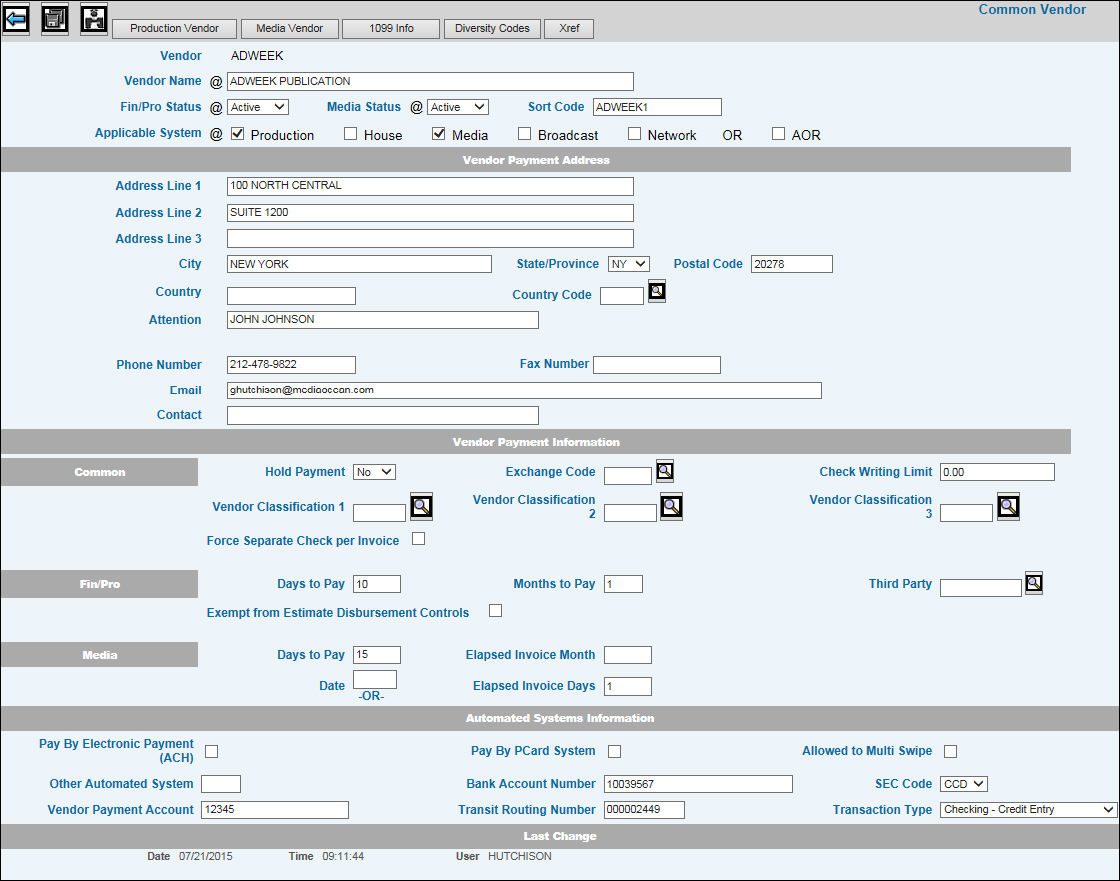
Task: Click the Elapsed Invoice Month field
Action: click(628, 654)
